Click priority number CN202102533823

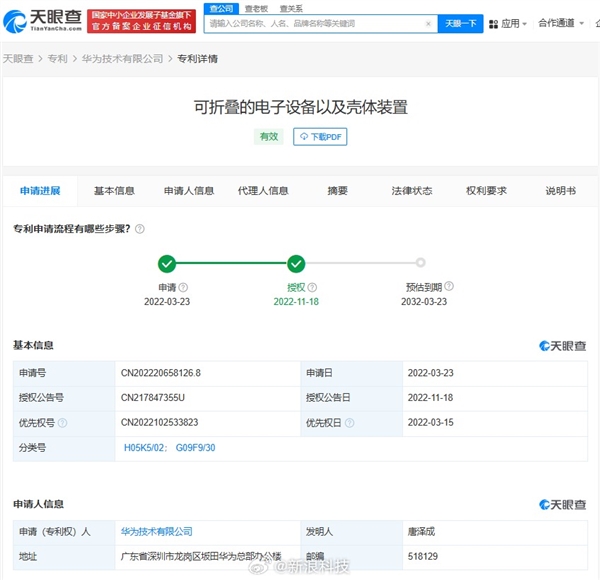click(x=160, y=422)
